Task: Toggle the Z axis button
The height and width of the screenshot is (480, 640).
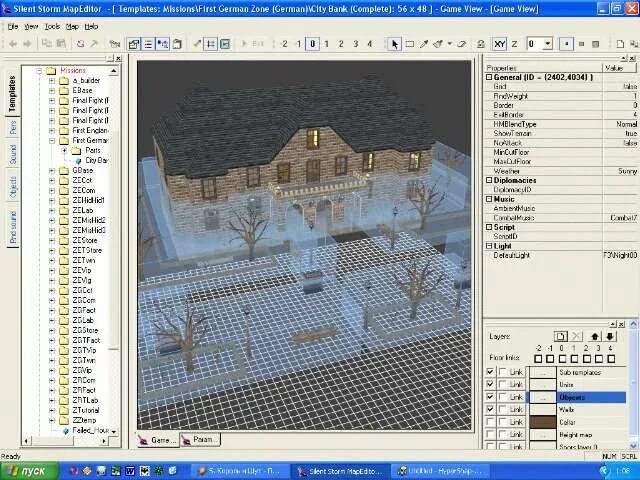Action: coord(514,44)
